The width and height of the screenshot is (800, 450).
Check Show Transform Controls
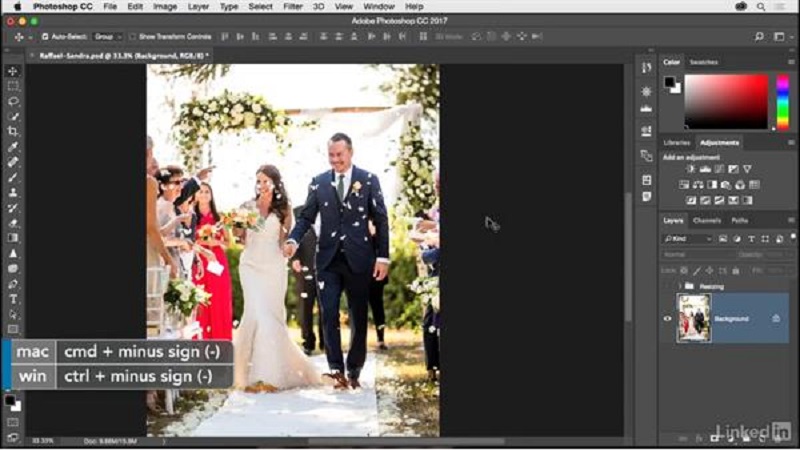coord(132,37)
